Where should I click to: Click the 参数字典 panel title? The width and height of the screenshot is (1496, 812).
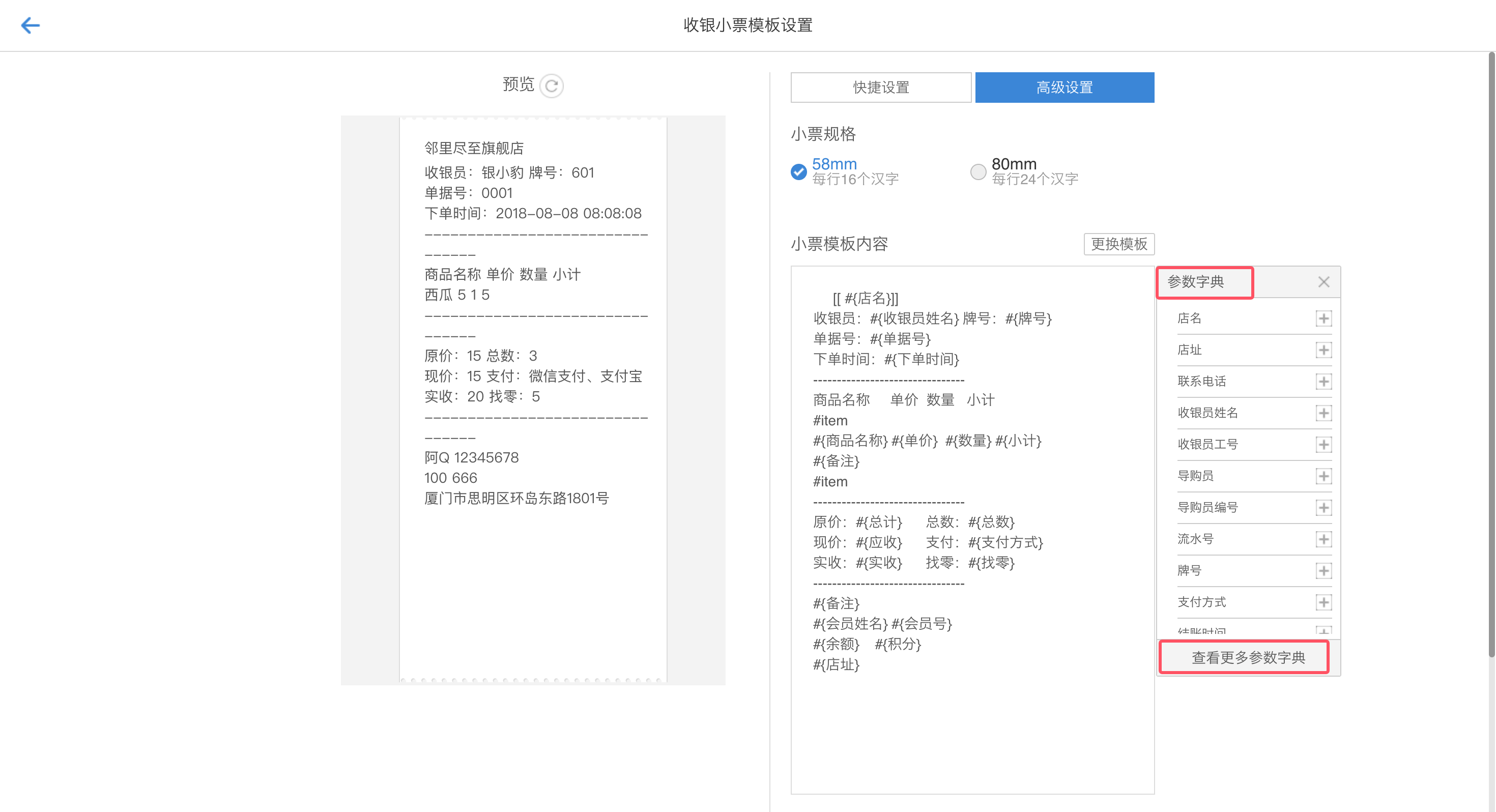click(x=1195, y=282)
